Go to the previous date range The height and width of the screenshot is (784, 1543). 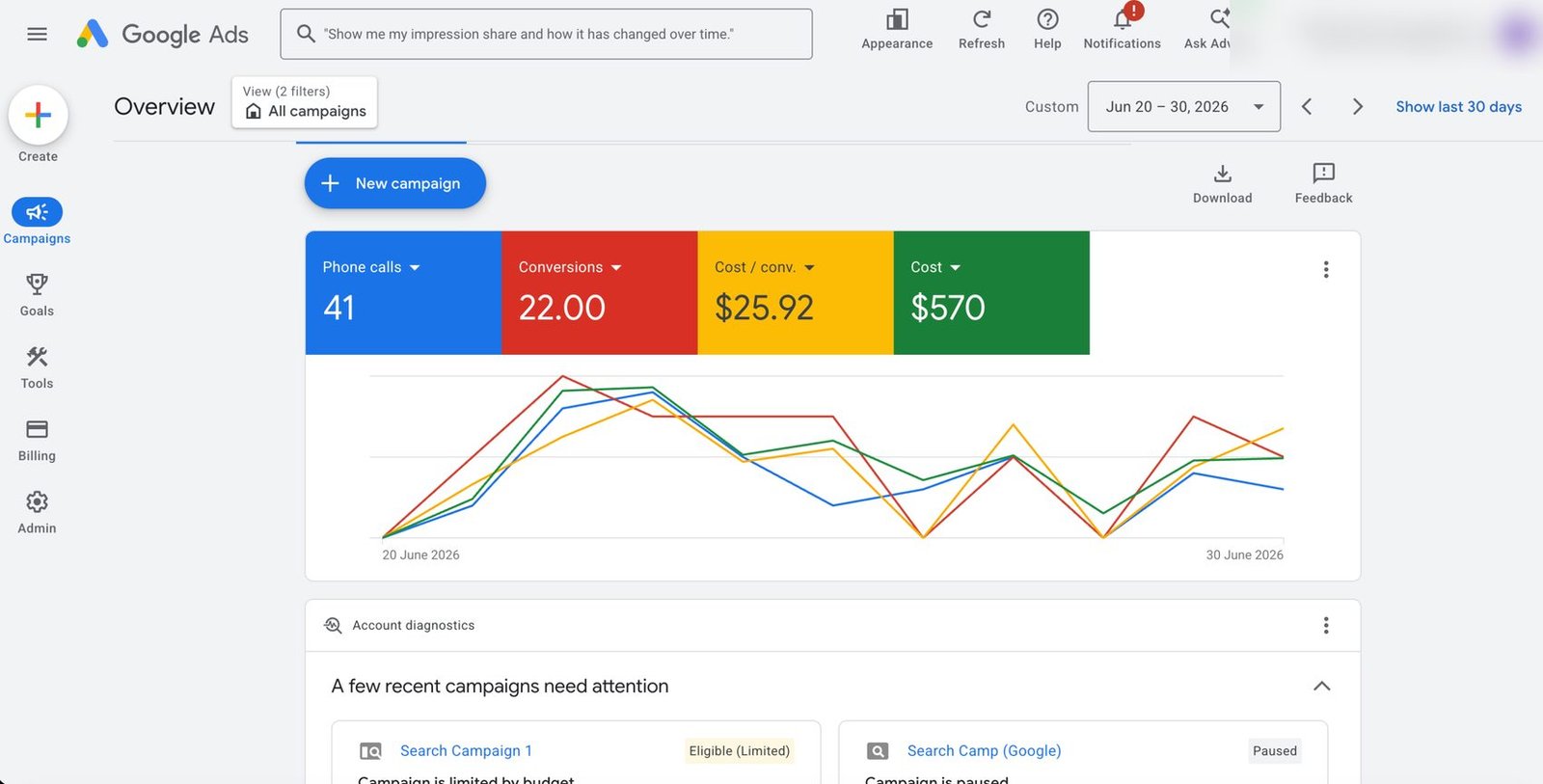coord(1307,106)
